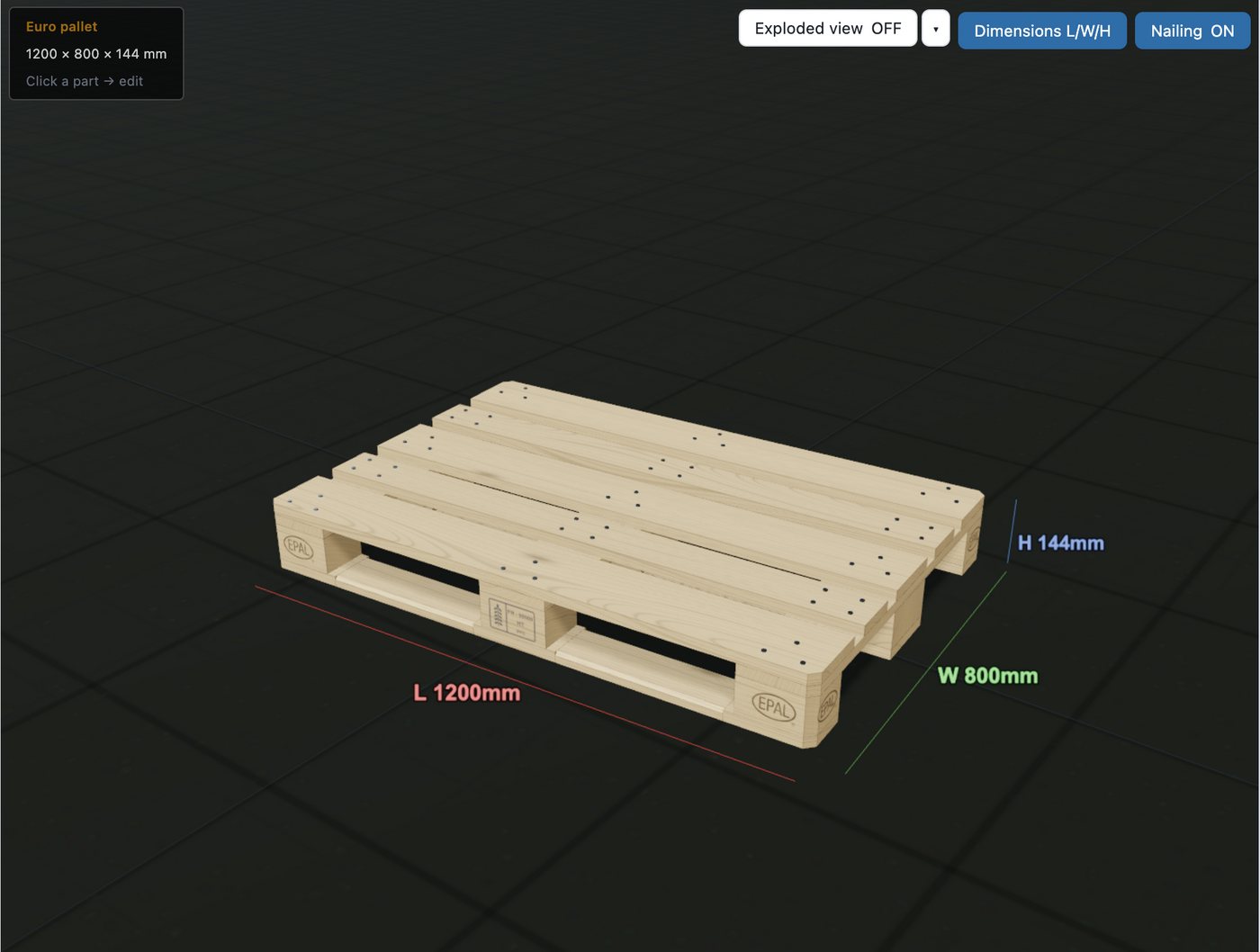Select the centre pallet block with the IPPC stamp

pos(513,615)
